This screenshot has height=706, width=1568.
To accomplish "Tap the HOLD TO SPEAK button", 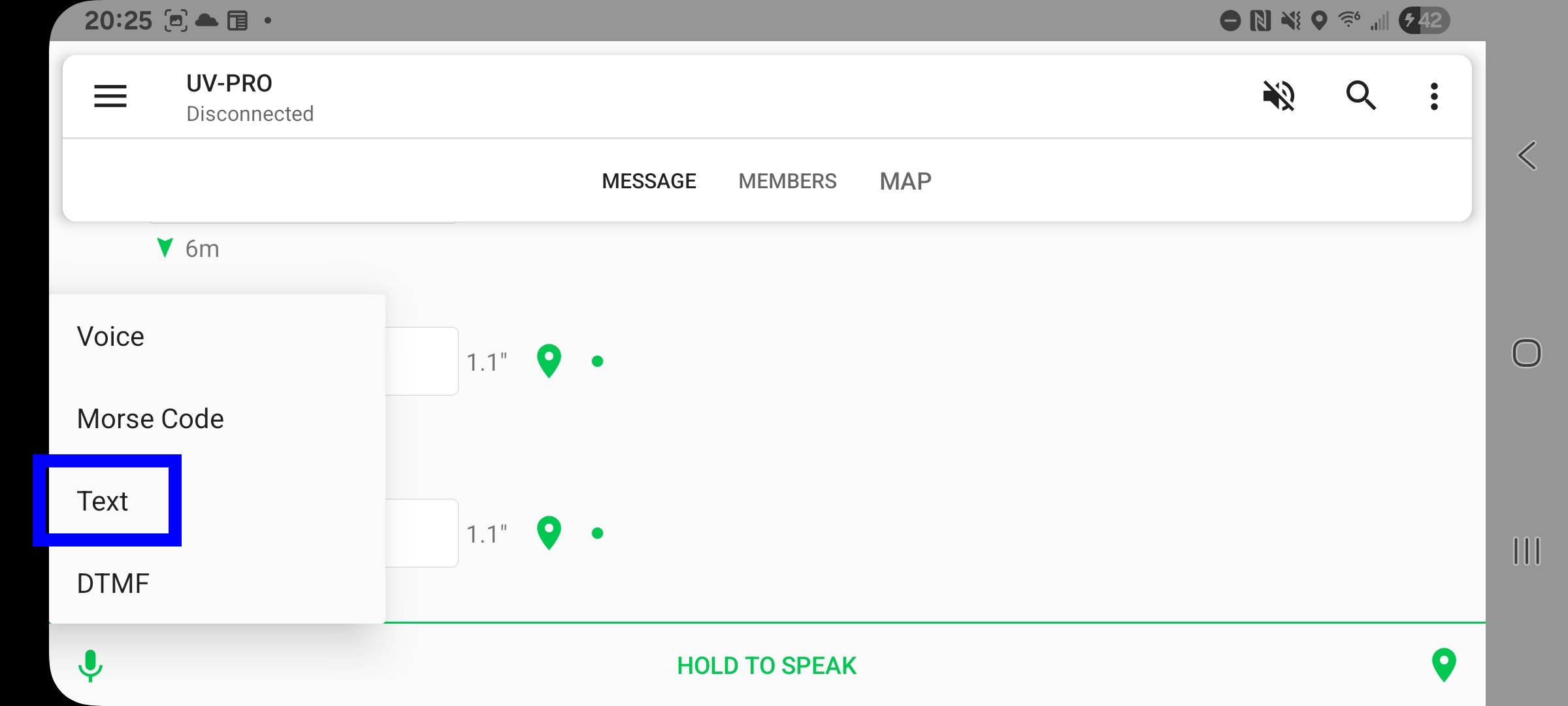I will point(766,665).
